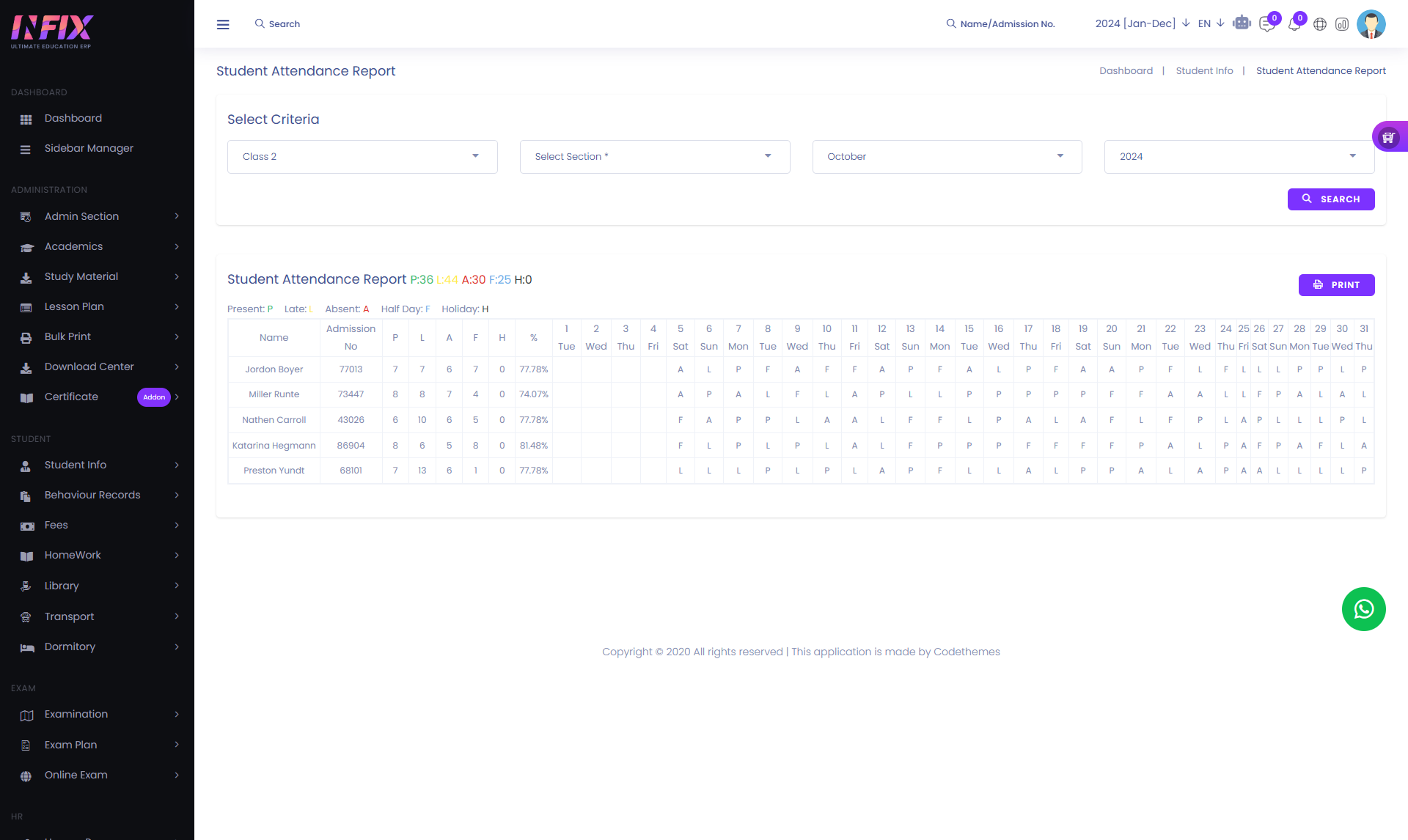Click the reports chart icon in header
The width and height of the screenshot is (1408, 840).
[1342, 24]
